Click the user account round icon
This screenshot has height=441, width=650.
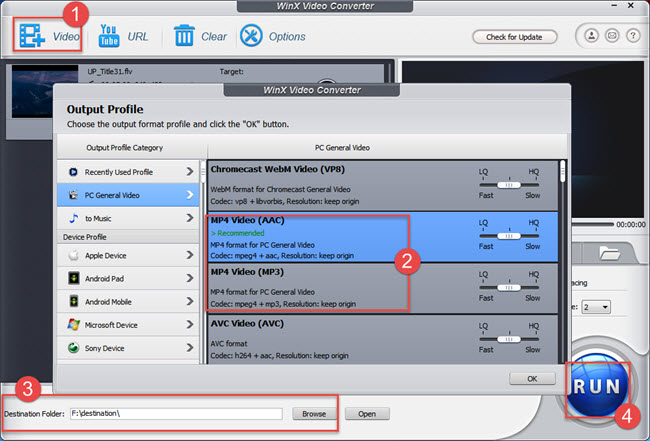coord(592,36)
